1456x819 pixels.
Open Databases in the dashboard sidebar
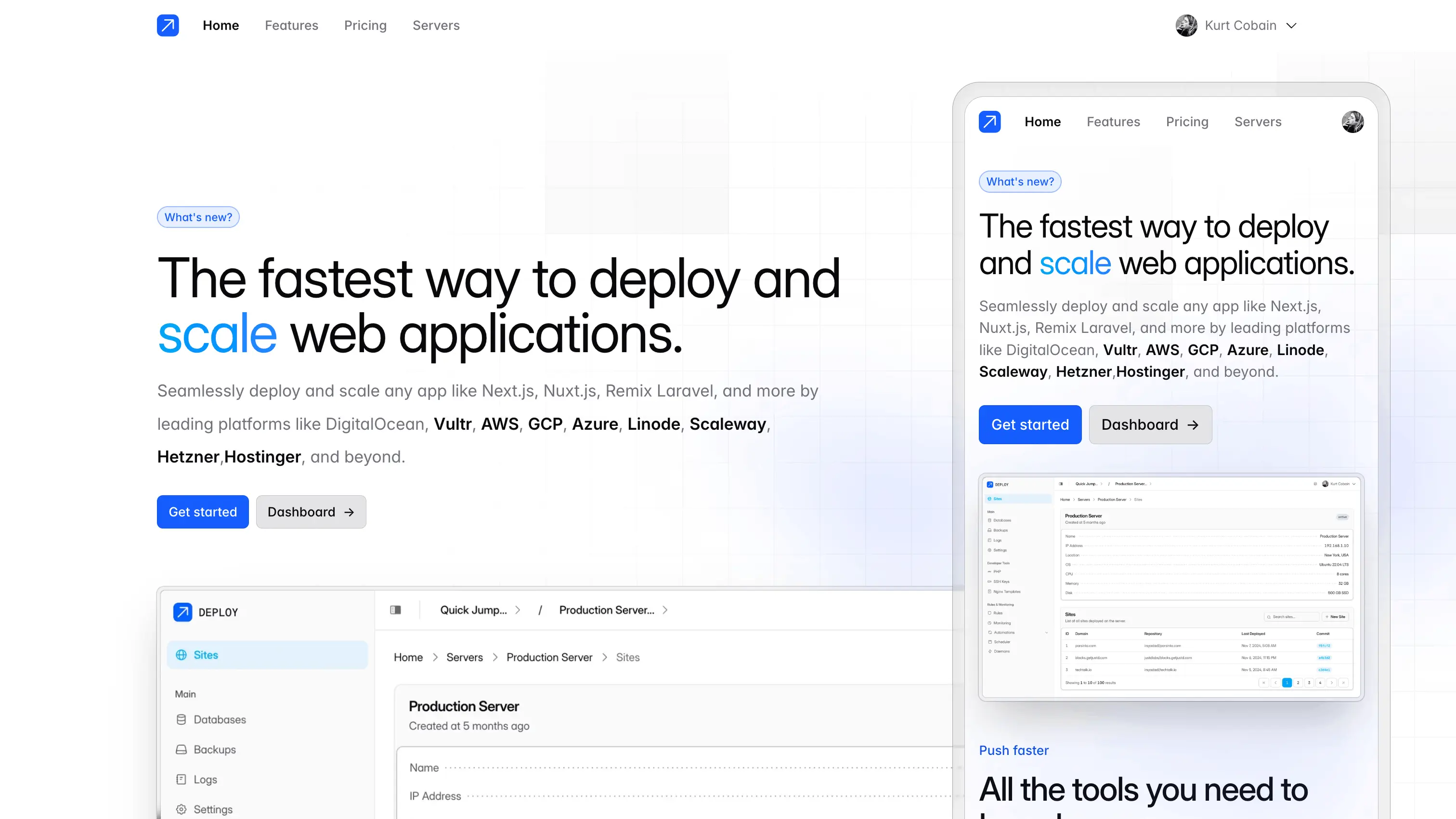(219, 719)
